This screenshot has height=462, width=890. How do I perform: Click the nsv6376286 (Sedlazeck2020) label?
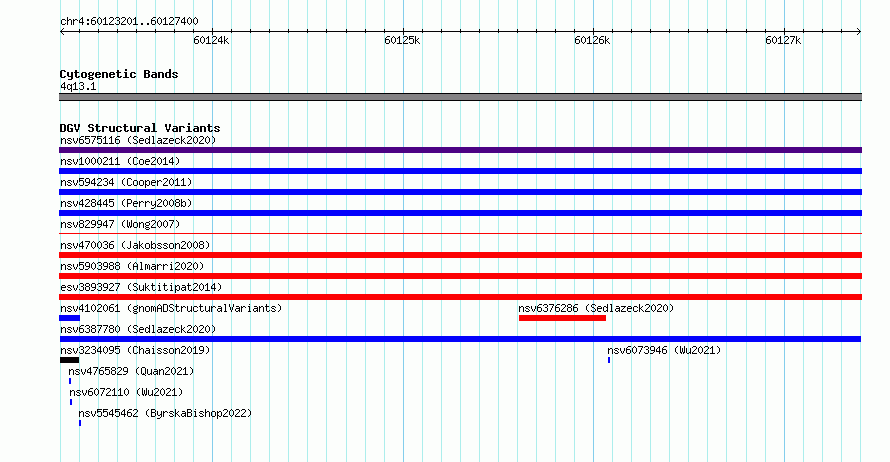[x=596, y=308]
